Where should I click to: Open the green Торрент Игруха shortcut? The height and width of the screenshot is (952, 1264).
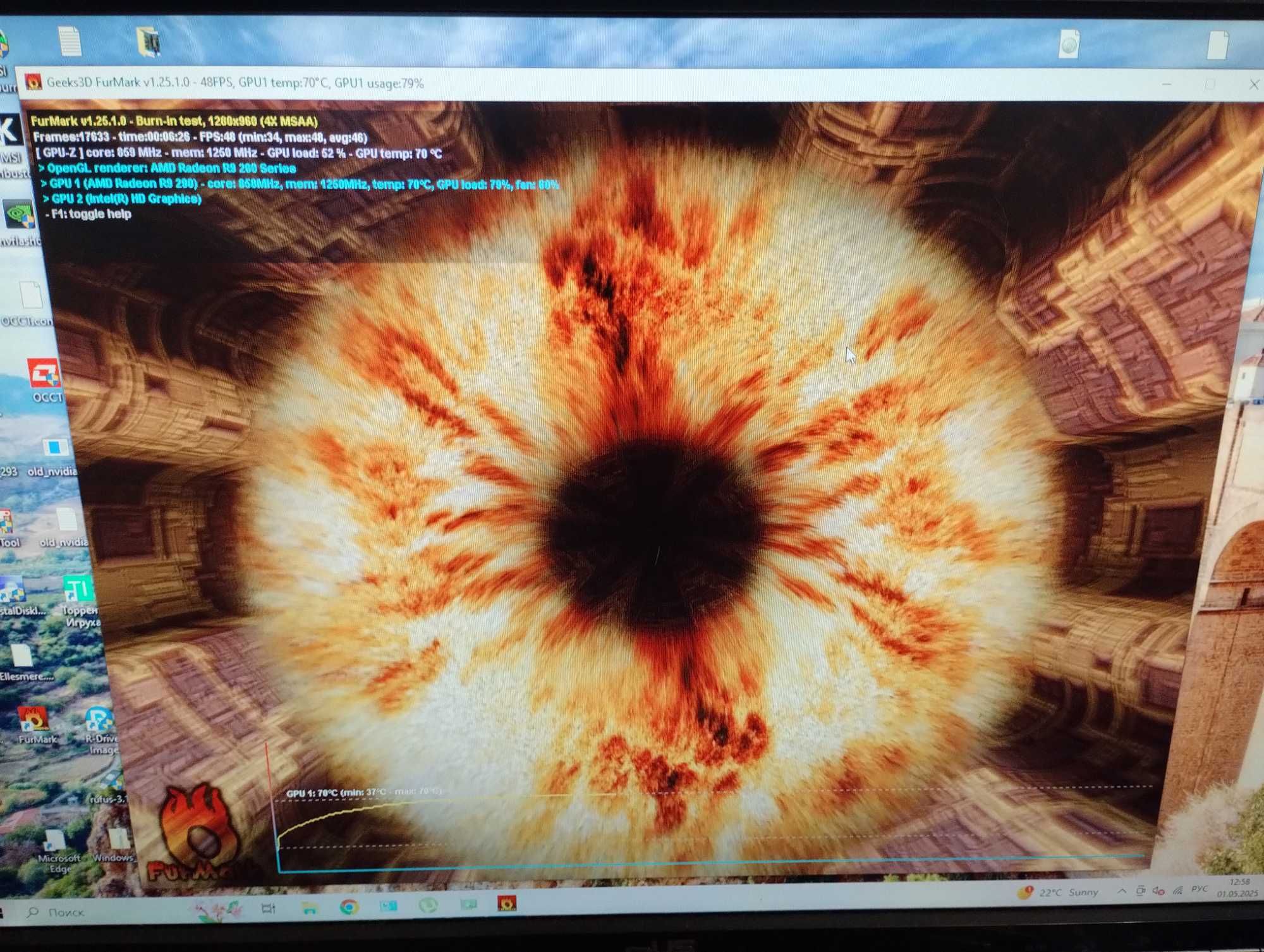tap(80, 601)
